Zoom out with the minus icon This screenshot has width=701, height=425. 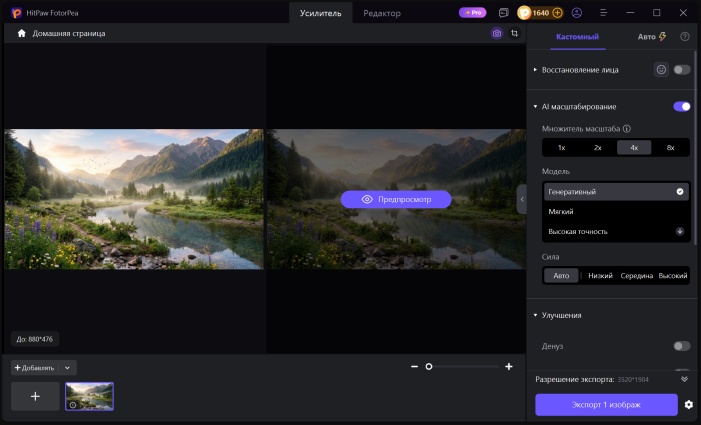coord(414,366)
